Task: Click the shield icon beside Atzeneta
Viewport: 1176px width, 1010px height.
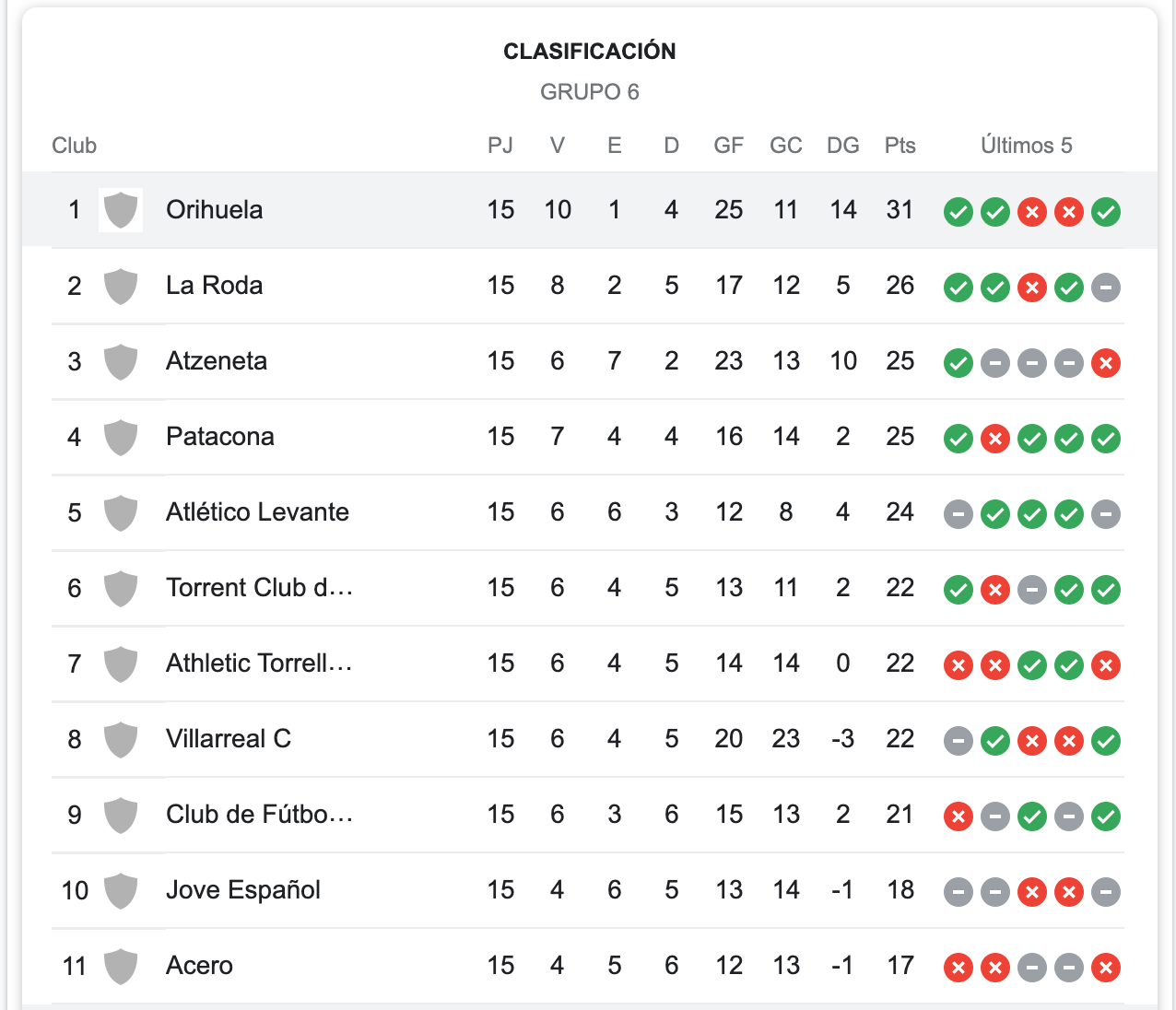Action: 121,361
